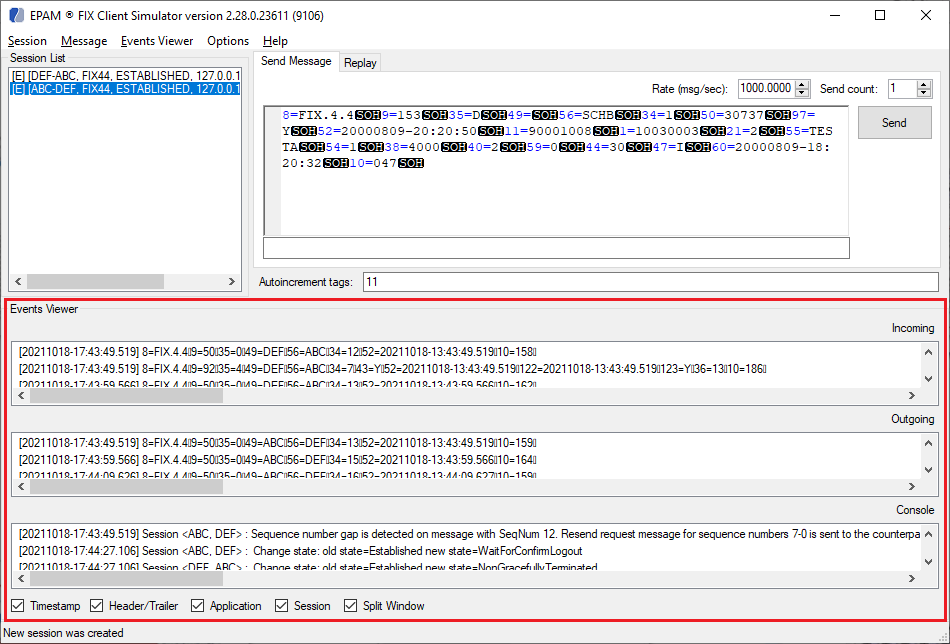950x644 pixels.
Task: Decrease the Send count value
Action: click(923, 93)
